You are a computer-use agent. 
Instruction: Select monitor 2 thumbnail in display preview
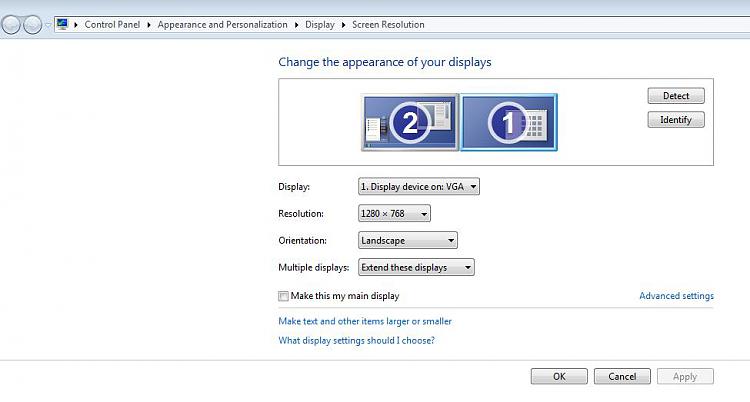410,123
